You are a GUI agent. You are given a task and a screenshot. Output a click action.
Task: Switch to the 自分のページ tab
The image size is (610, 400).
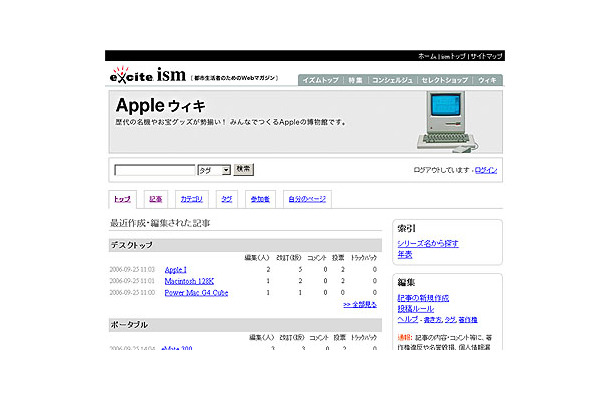pyautogui.click(x=307, y=199)
